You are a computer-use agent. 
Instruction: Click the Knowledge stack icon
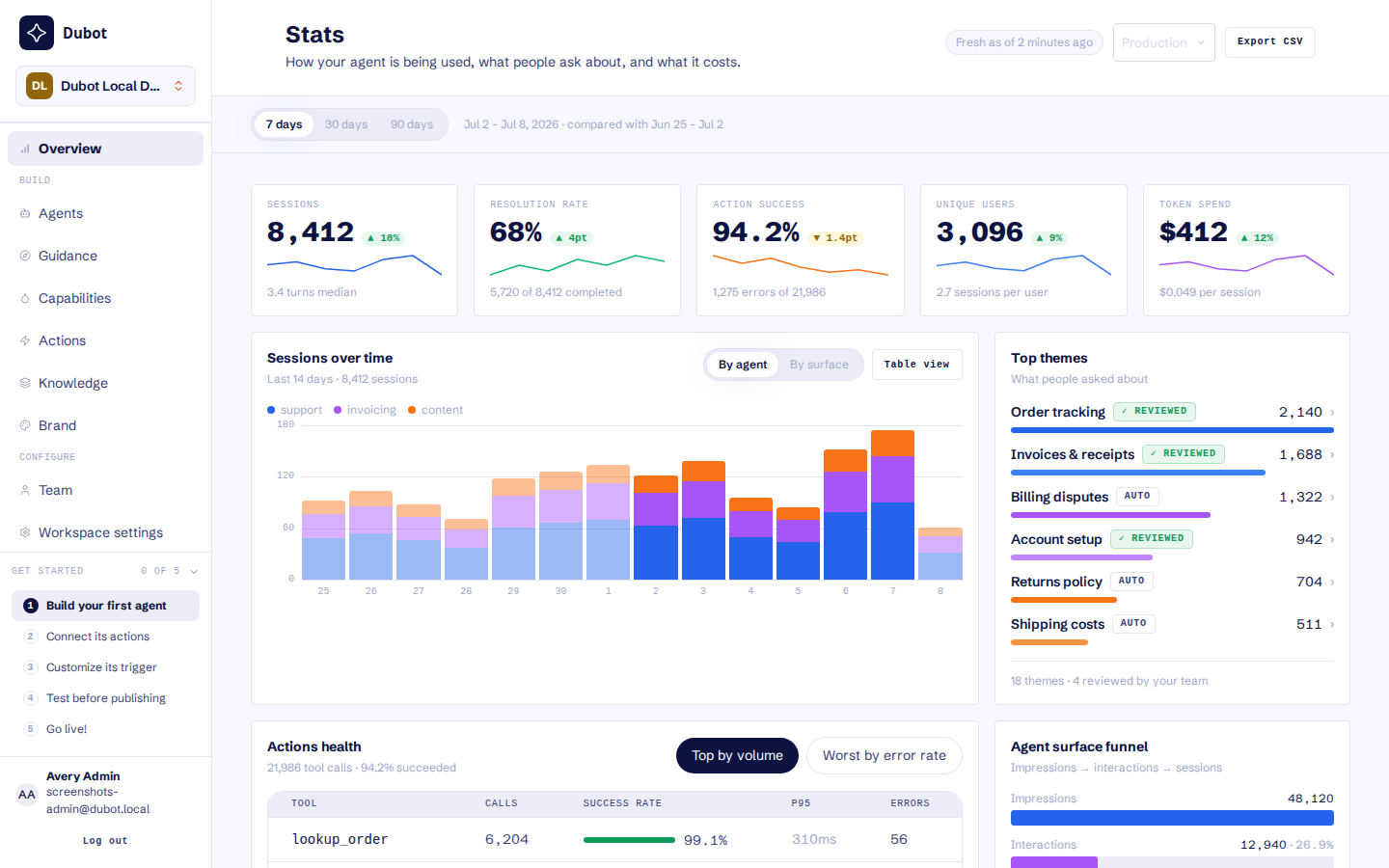point(25,383)
